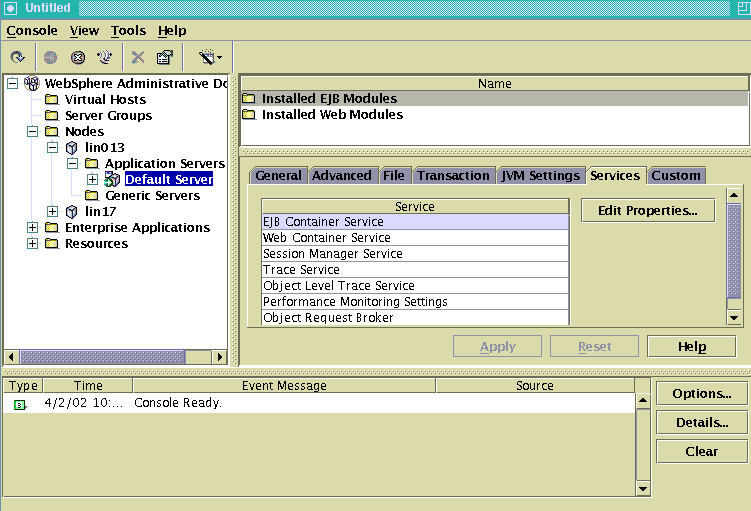Select the Object Level Trace Service row
751x511 pixels.
(415, 285)
